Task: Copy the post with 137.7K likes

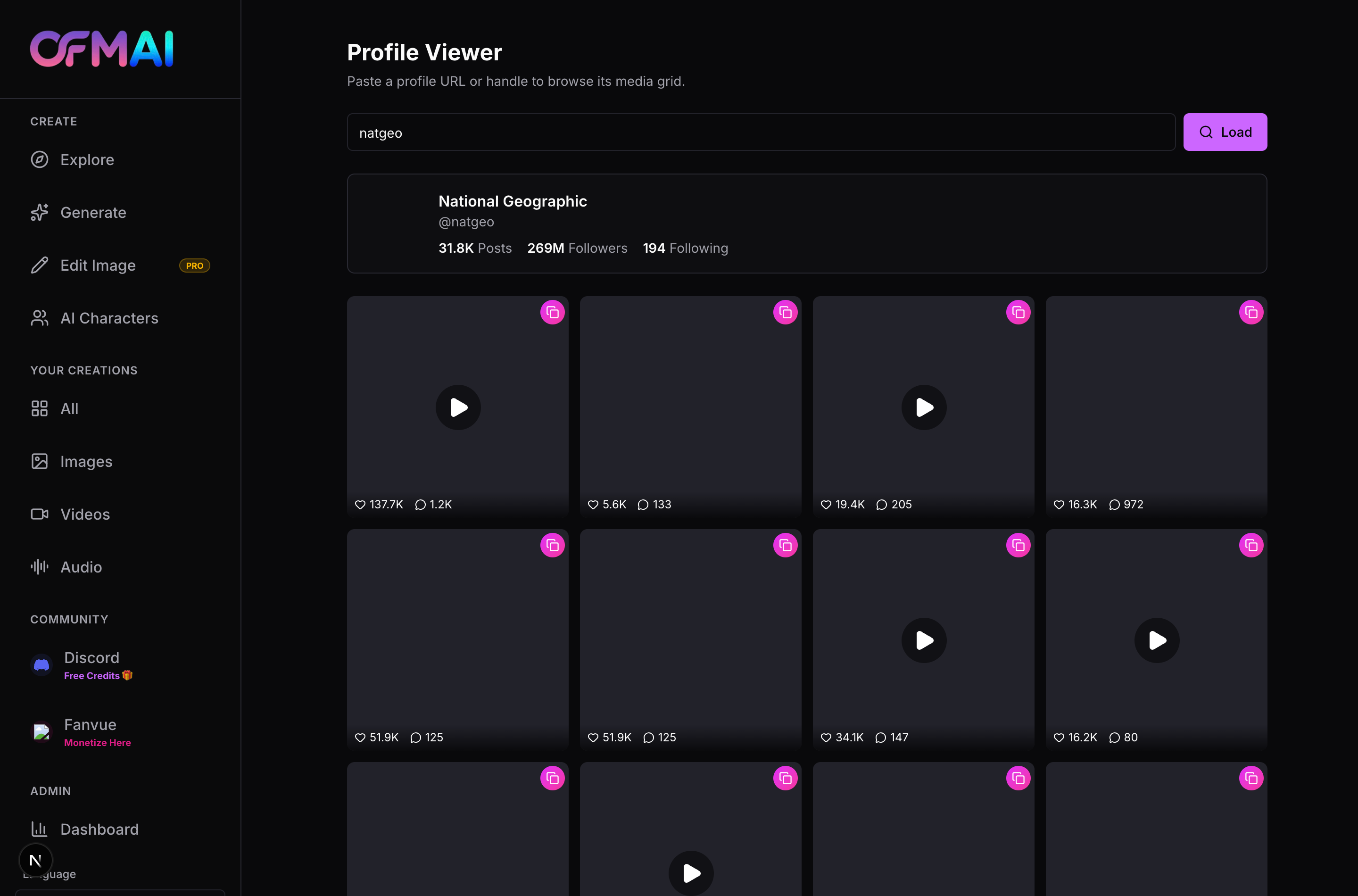Action: pyautogui.click(x=553, y=313)
